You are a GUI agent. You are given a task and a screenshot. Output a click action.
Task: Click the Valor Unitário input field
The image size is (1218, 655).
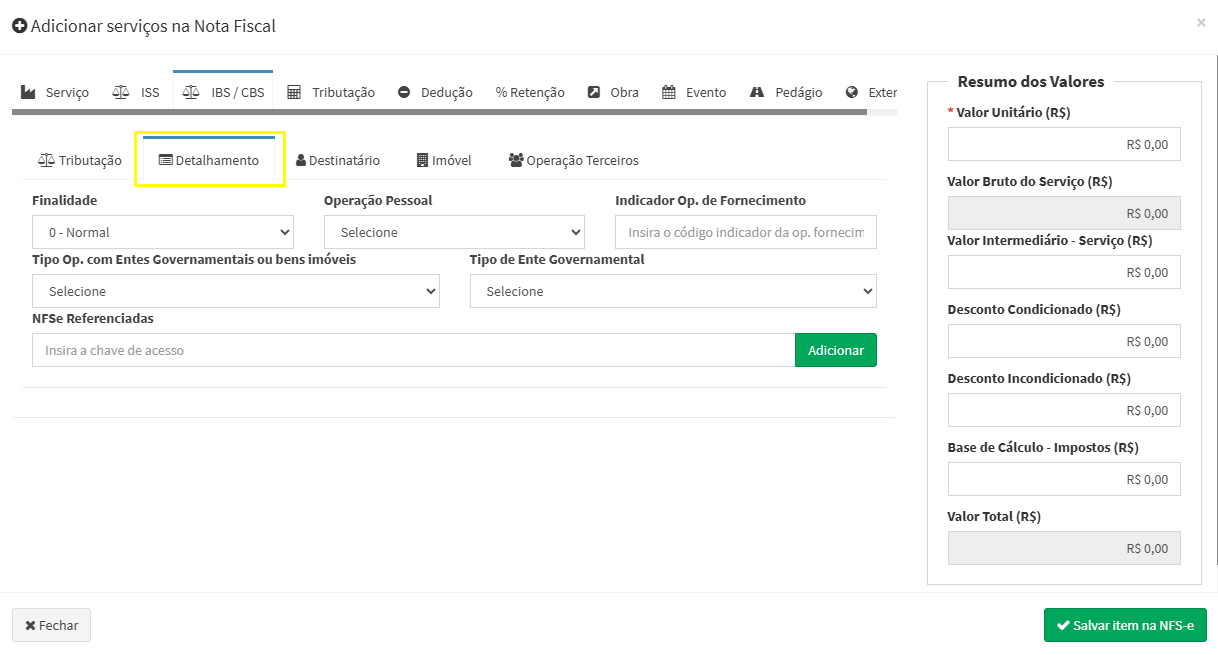tap(1064, 144)
